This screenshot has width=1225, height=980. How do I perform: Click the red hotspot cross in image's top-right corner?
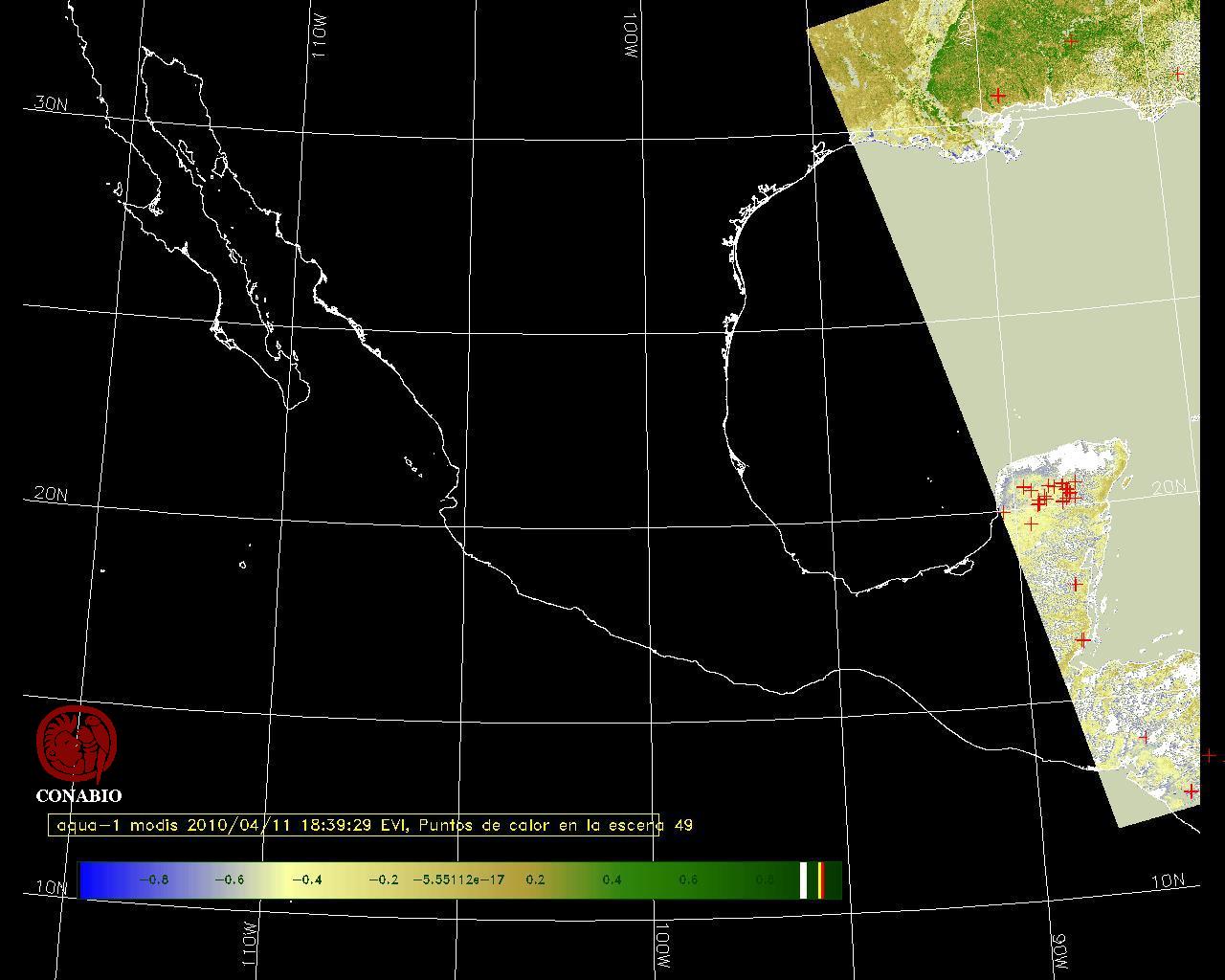[1178, 74]
